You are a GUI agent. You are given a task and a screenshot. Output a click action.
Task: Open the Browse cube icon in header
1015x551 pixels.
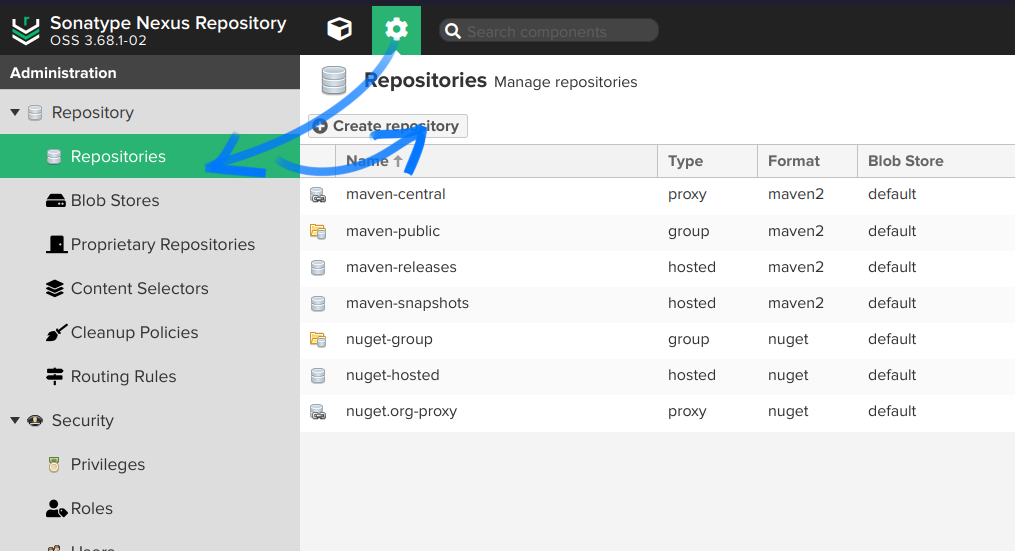coord(340,30)
